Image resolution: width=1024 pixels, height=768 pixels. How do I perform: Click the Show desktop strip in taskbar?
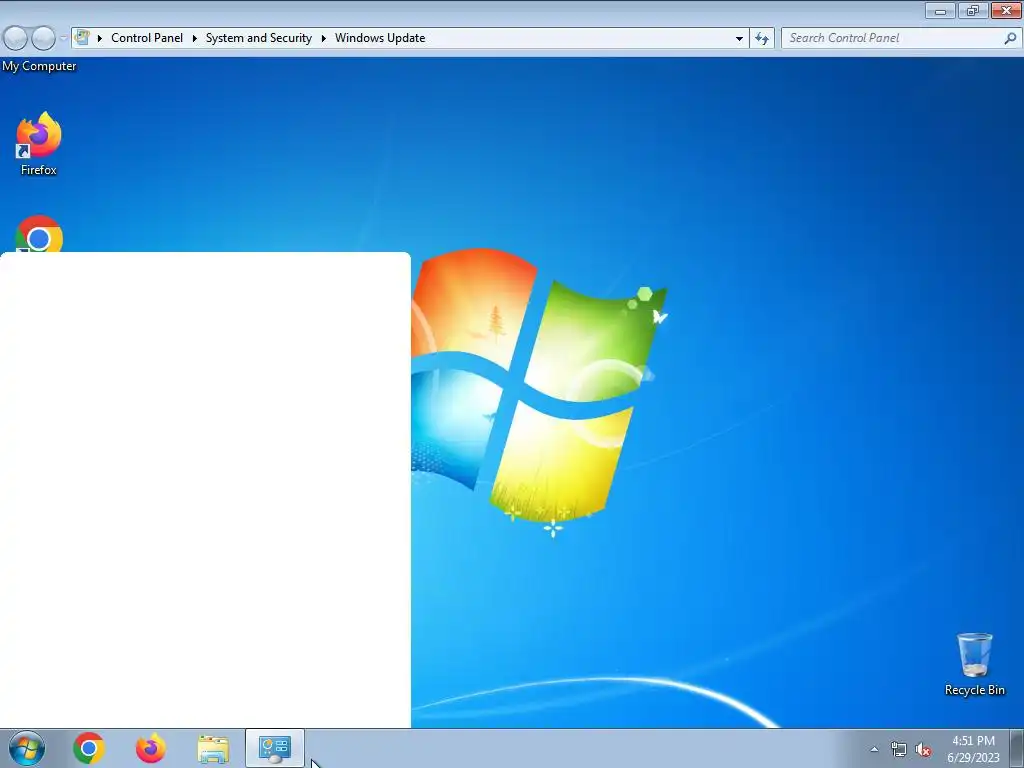pos(1017,748)
